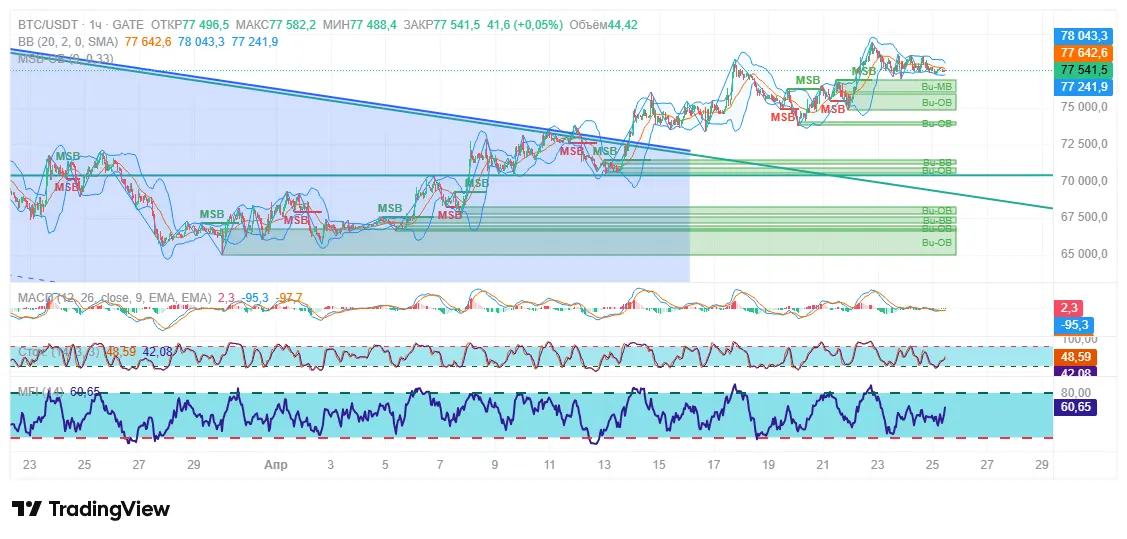This screenshot has width=1127, height=539.
Task: Click the Bu-MB zone label
Action: point(937,86)
